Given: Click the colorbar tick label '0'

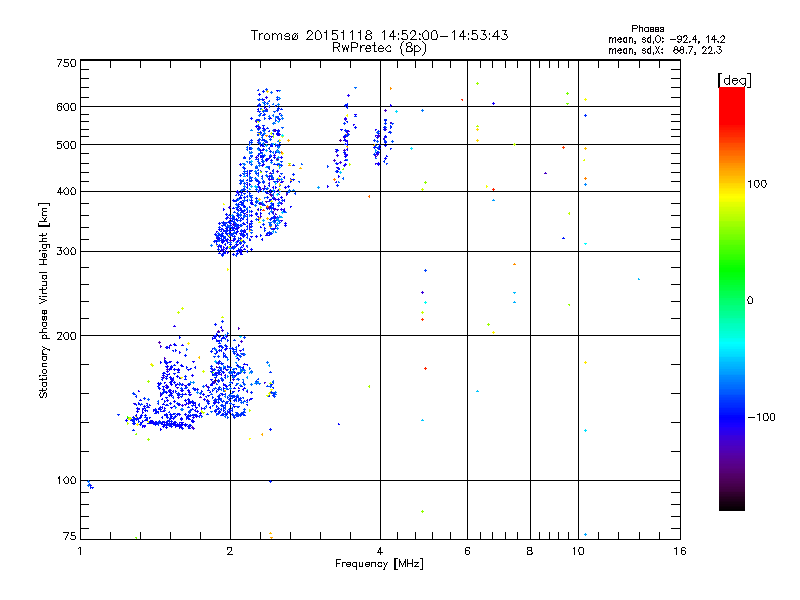Looking at the screenshot, I should [x=750, y=301].
